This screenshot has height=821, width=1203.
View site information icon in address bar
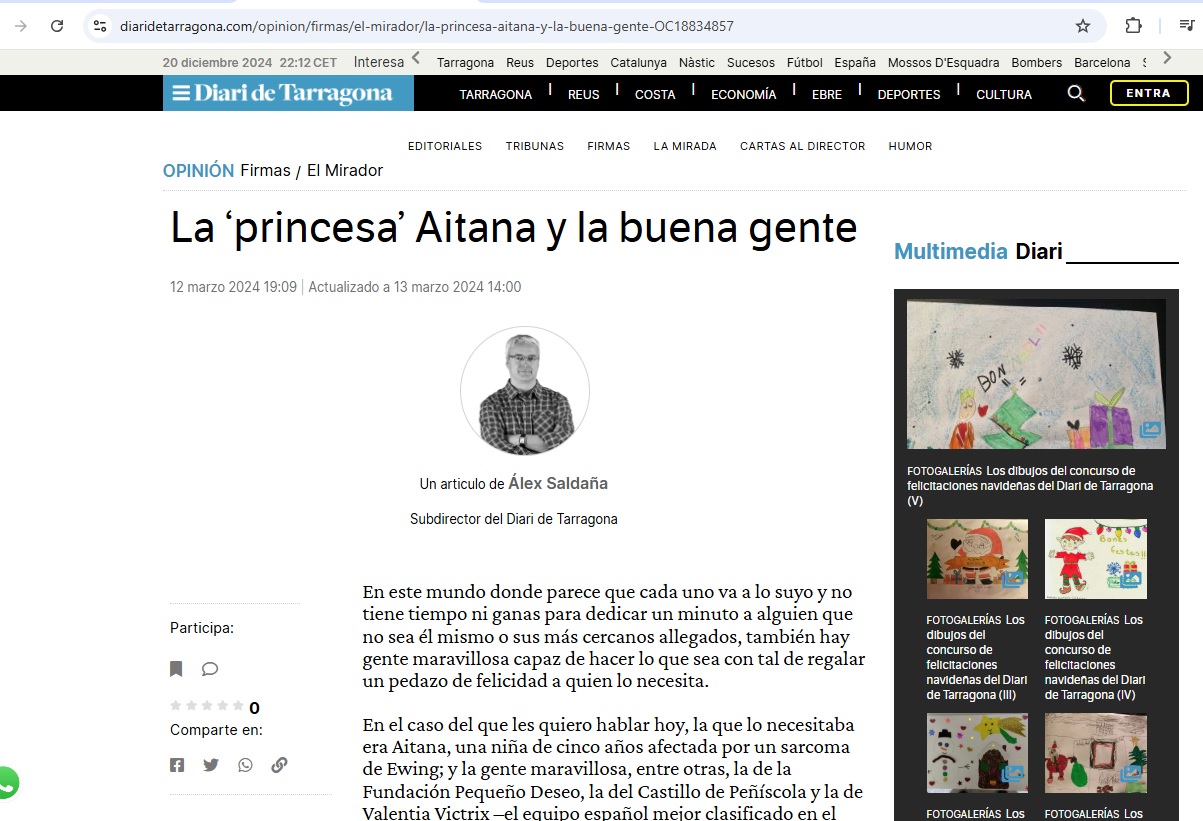click(x=99, y=26)
